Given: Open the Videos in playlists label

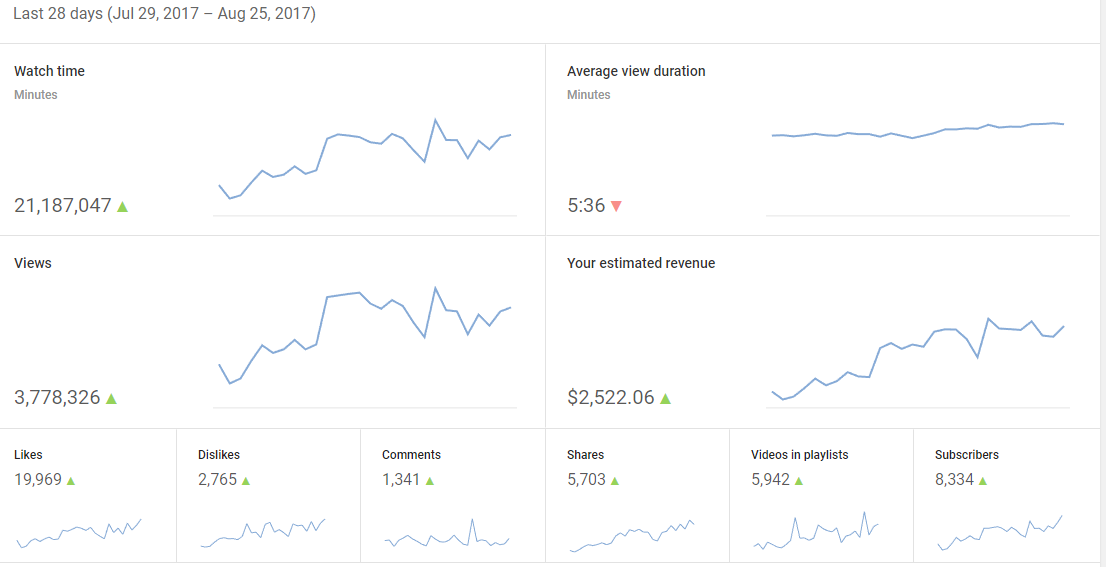Looking at the screenshot, I should (799, 454).
